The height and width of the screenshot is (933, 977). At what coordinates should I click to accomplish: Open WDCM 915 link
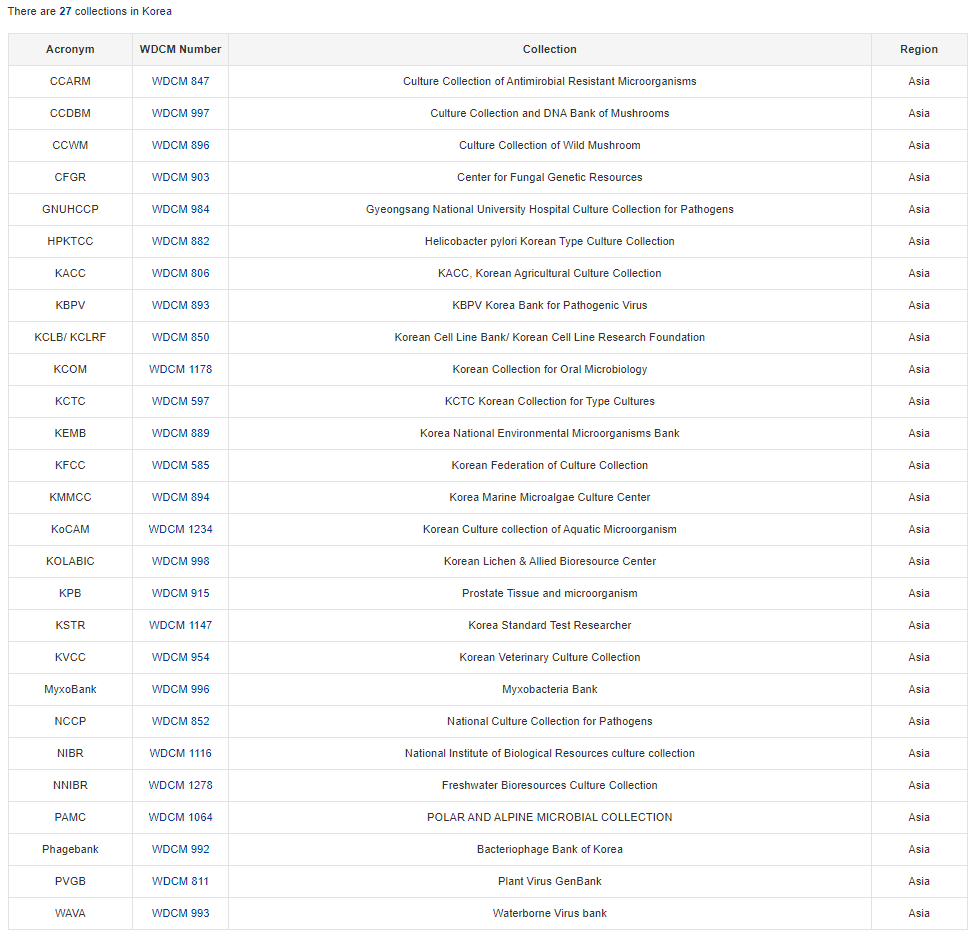(180, 593)
